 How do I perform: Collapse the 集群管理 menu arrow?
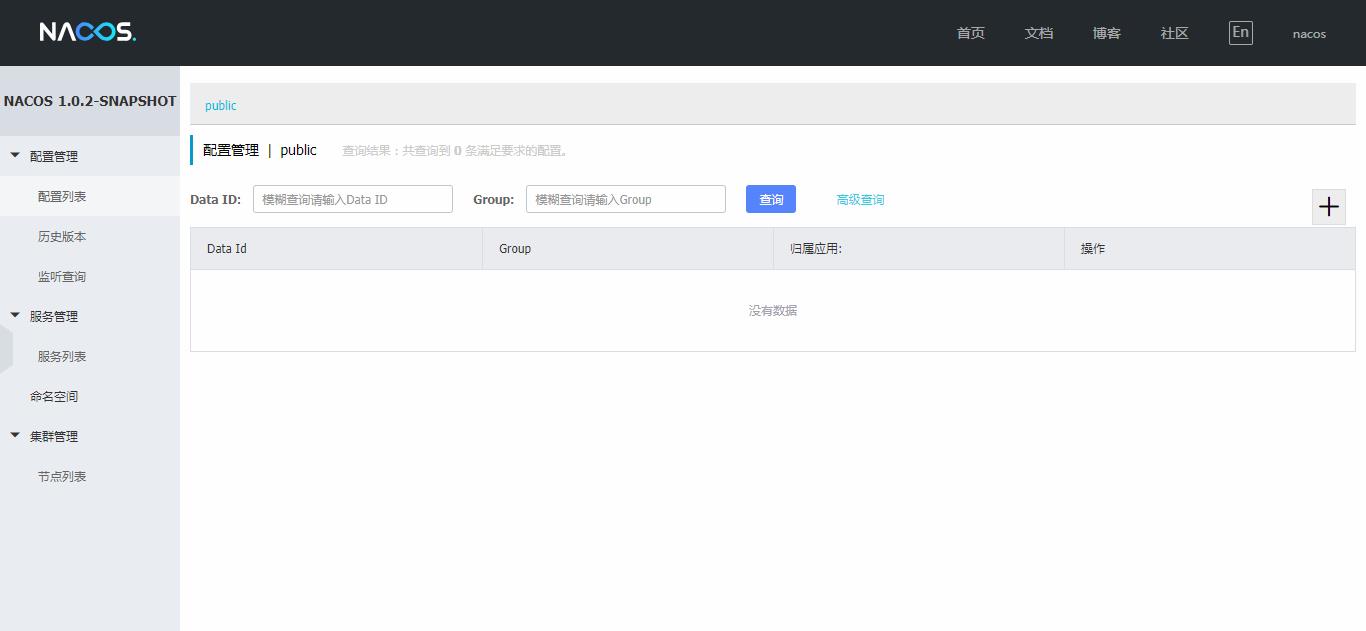(15, 436)
